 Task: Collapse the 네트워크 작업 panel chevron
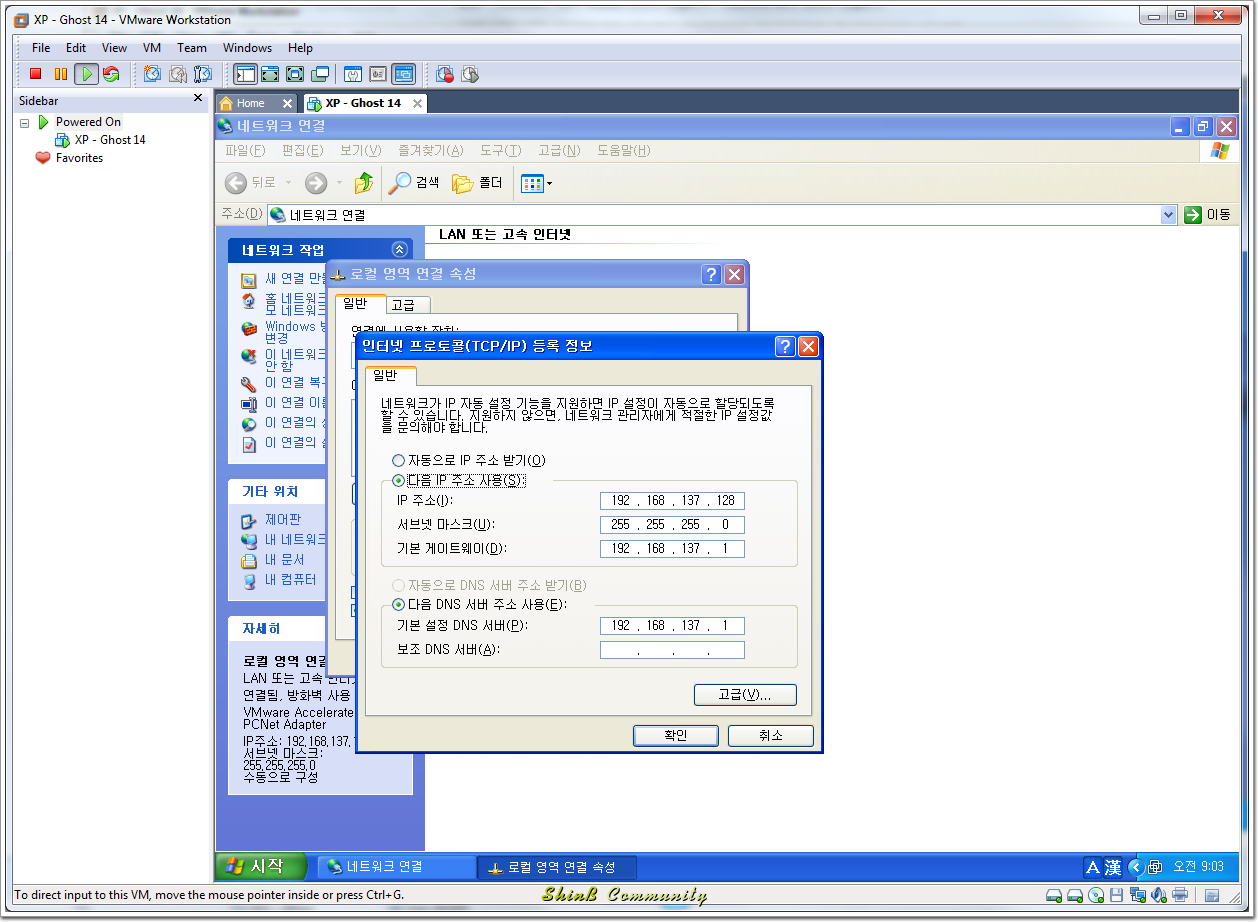399,250
